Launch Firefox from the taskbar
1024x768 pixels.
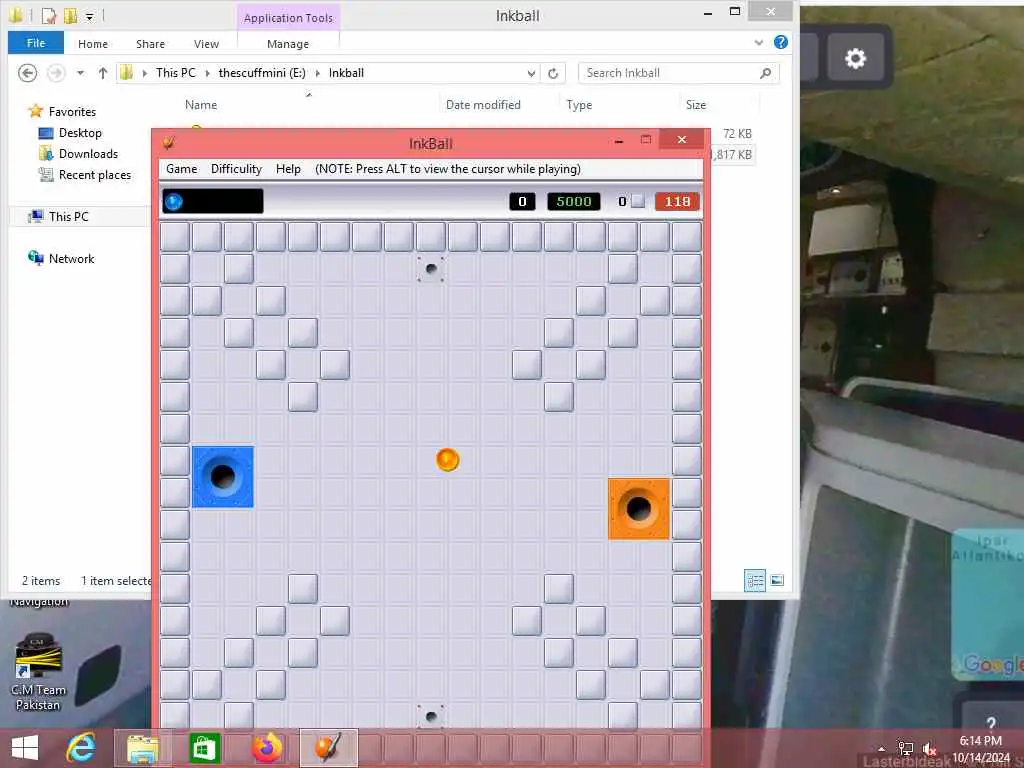coord(267,748)
